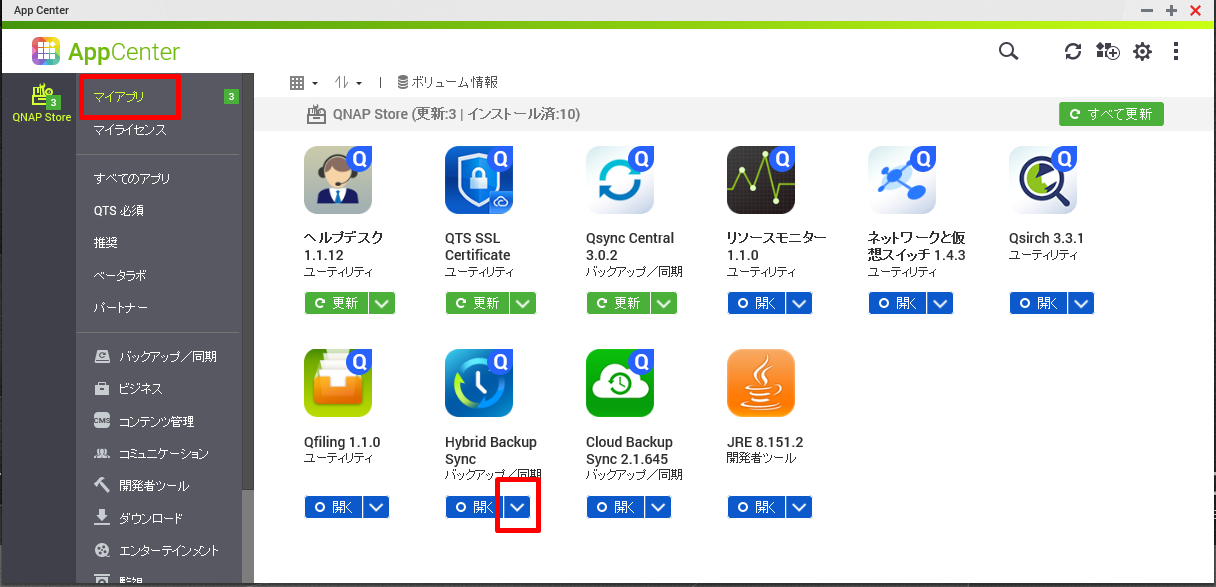Viewport: 1216px width, 587px height.
Task: Click the すべて更新 button
Action: [x=1111, y=114]
